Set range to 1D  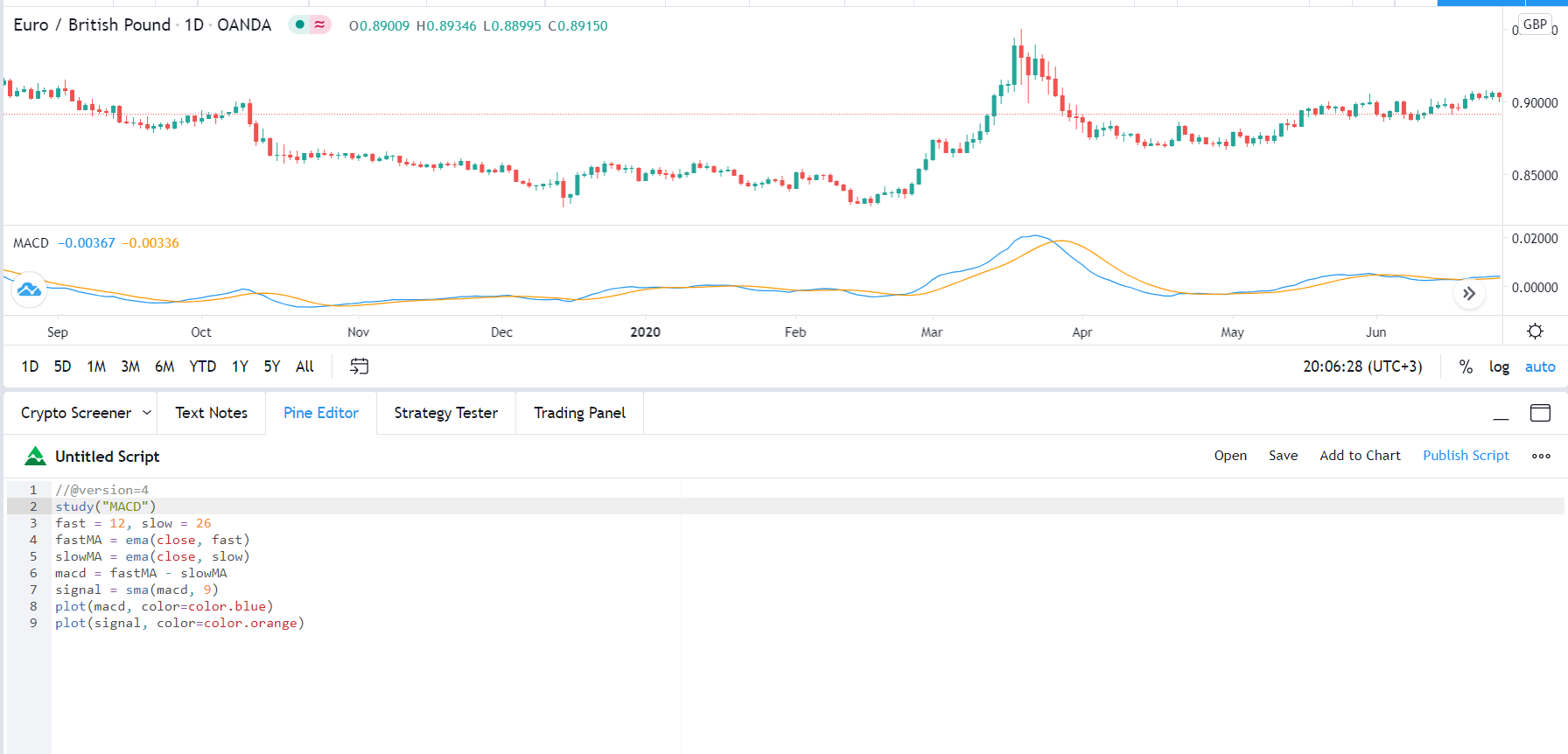(30, 367)
